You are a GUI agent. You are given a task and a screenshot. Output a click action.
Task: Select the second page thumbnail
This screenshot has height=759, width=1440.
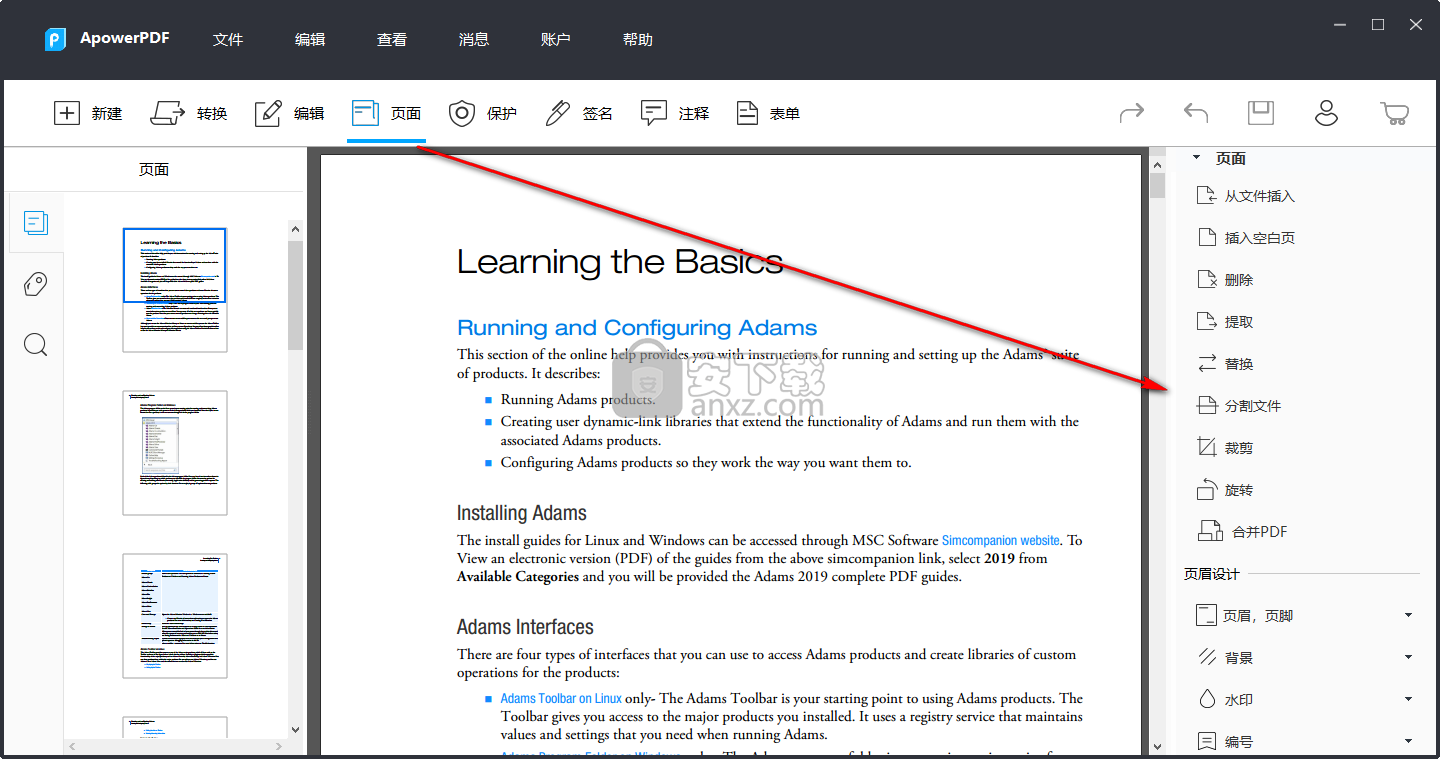pyautogui.click(x=175, y=453)
